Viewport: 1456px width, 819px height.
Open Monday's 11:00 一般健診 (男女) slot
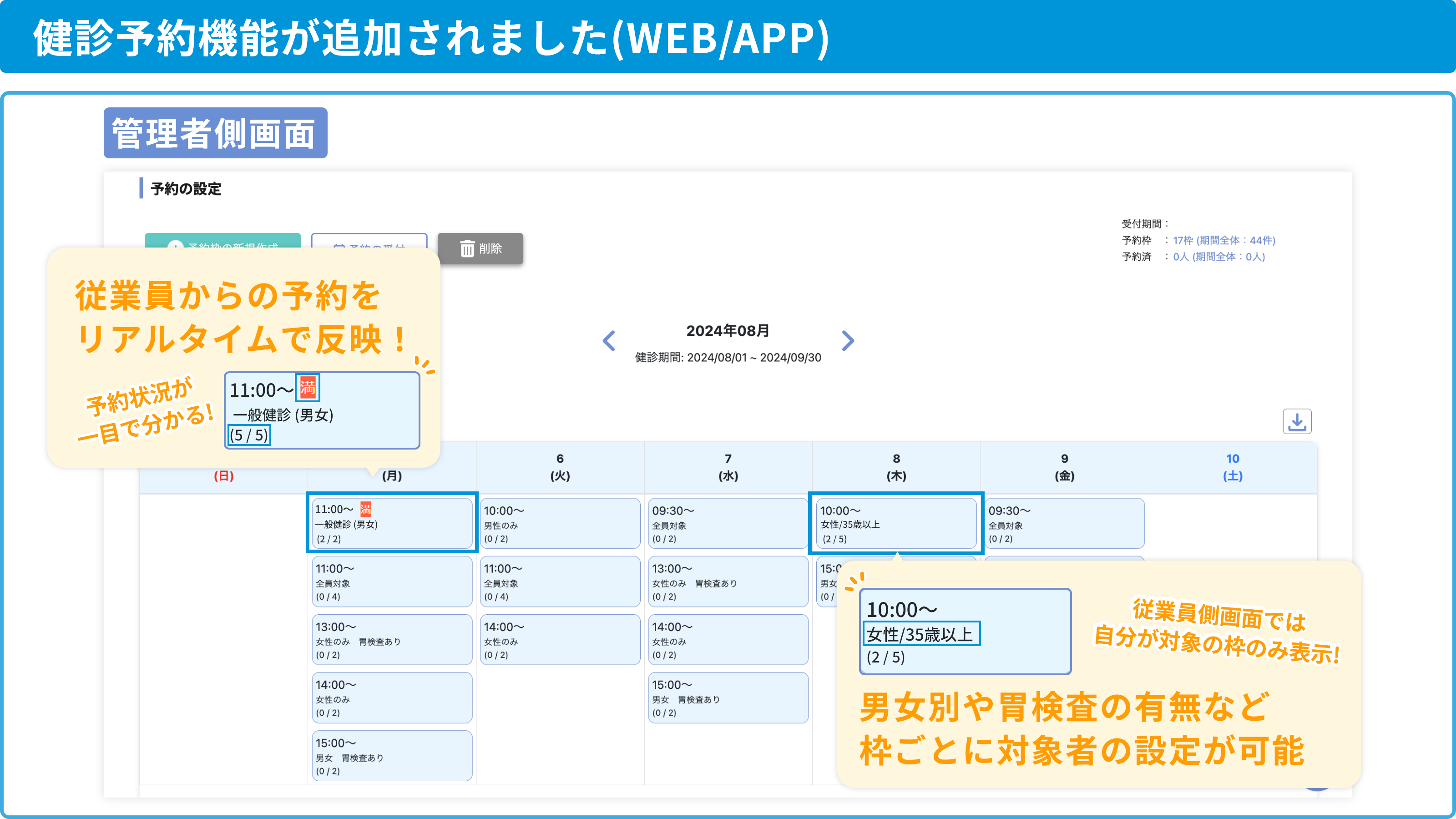[x=392, y=523]
